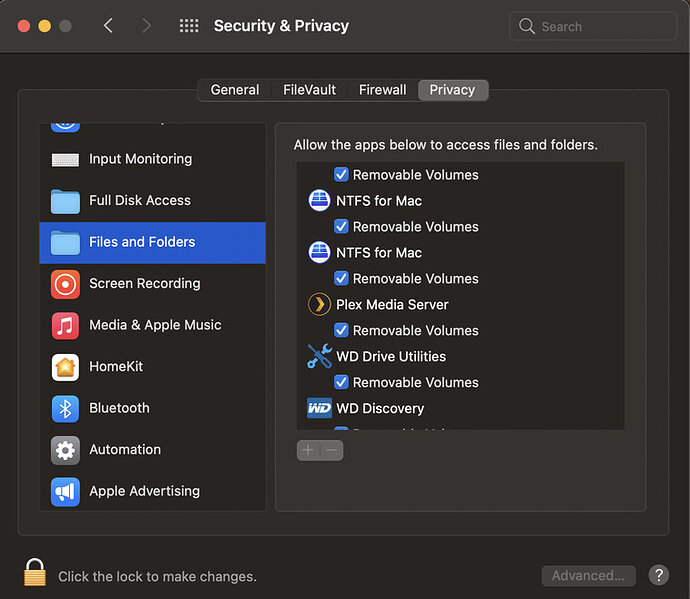Click the Full Disk Access folder icon
The height and width of the screenshot is (599, 690).
tap(65, 201)
